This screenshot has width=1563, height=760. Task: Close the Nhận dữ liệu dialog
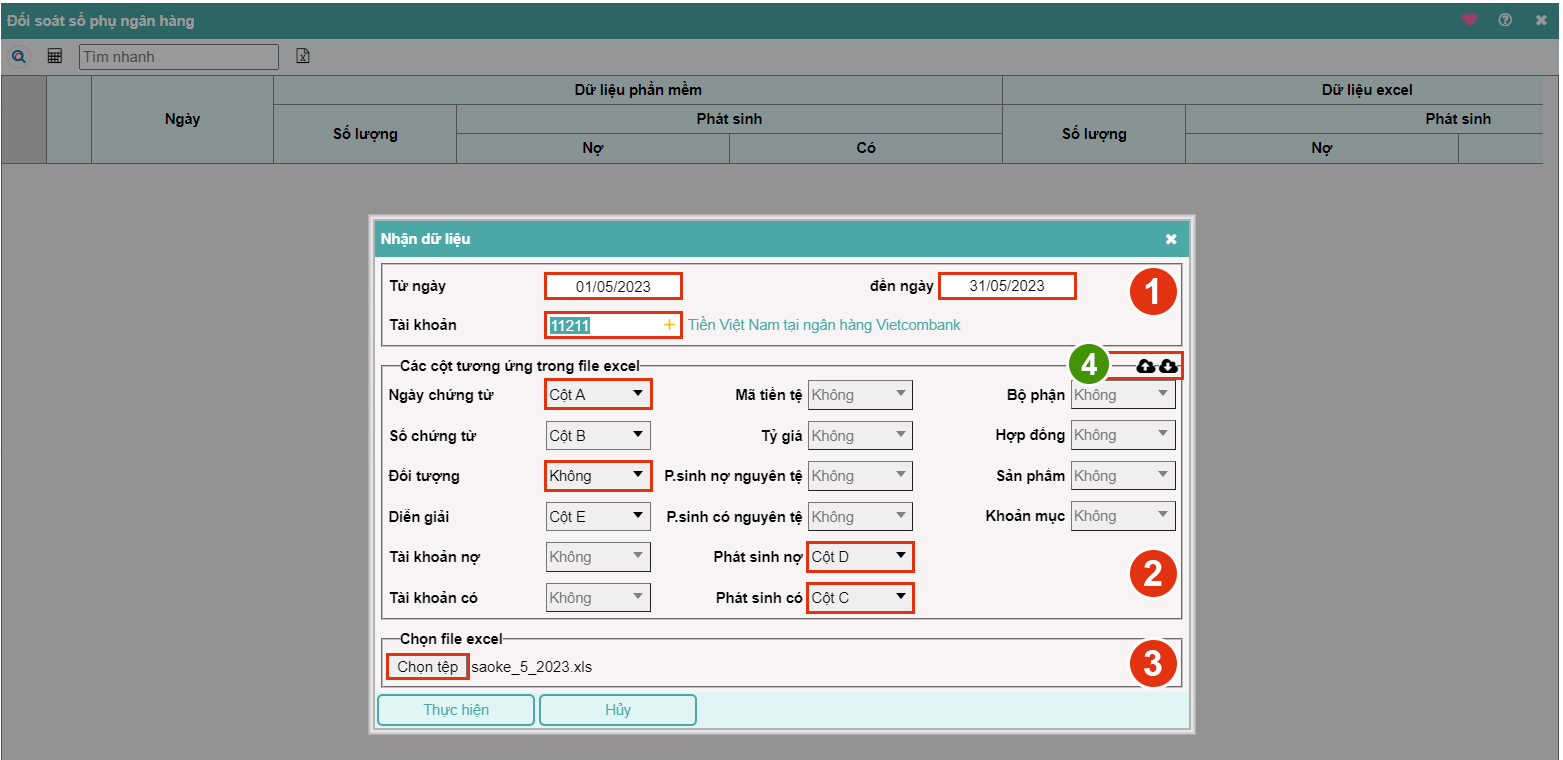pyautogui.click(x=1171, y=239)
